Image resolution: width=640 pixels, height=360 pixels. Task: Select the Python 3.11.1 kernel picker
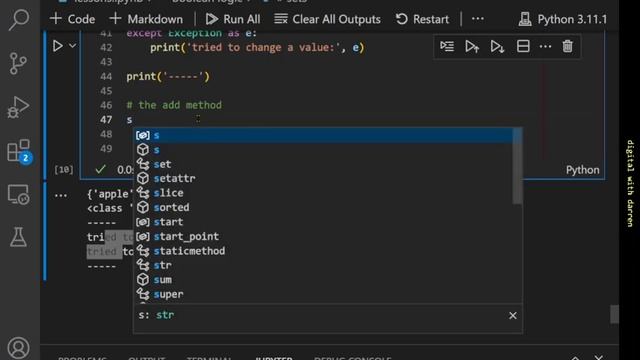[x=562, y=19]
